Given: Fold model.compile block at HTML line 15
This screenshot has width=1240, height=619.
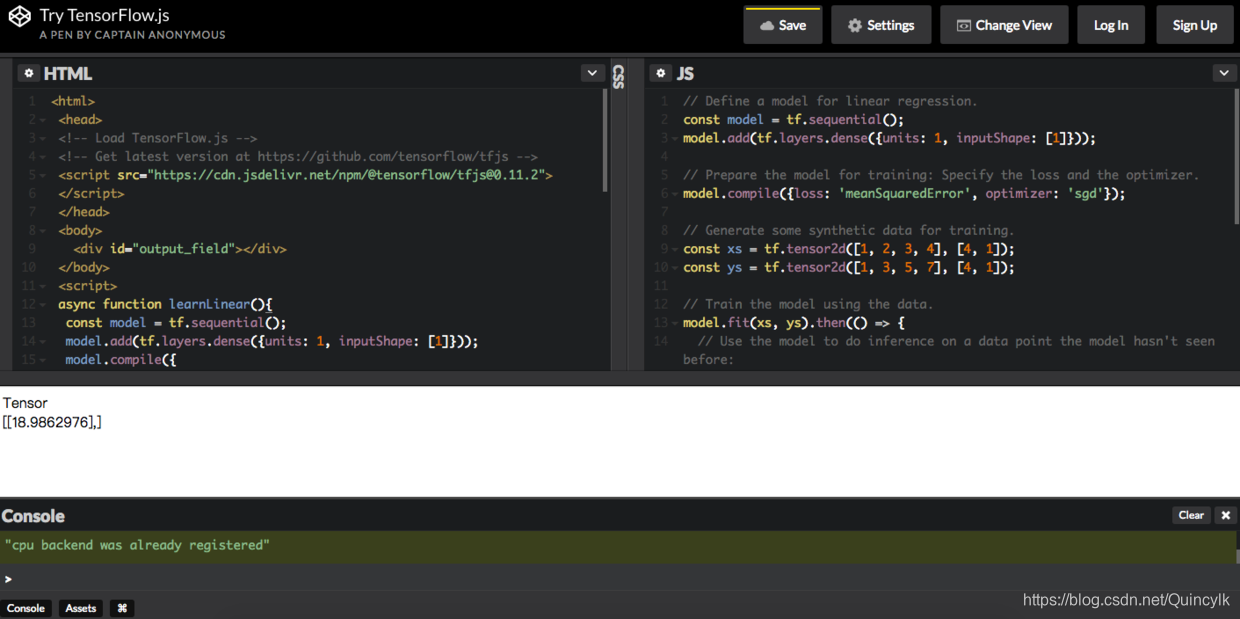Looking at the screenshot, I should 44,360.
